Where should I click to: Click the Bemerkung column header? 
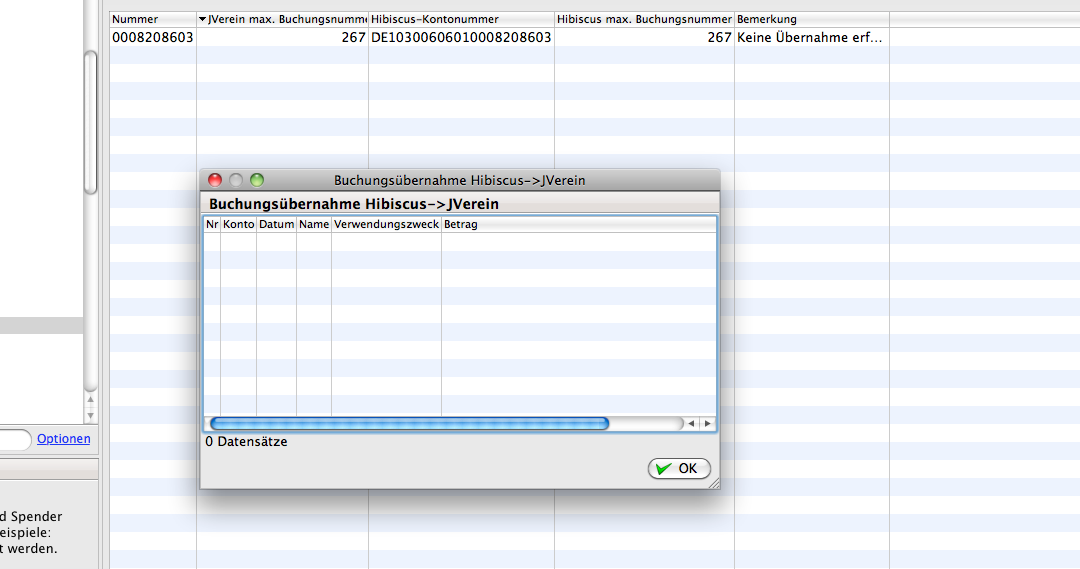pyautogui.click(x=811, y=19)
